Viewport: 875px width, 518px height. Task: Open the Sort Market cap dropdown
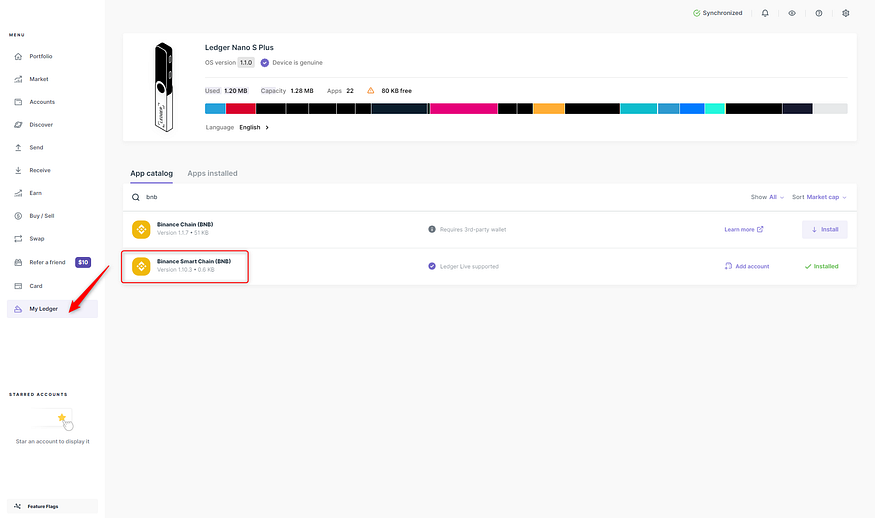[819, 197]
